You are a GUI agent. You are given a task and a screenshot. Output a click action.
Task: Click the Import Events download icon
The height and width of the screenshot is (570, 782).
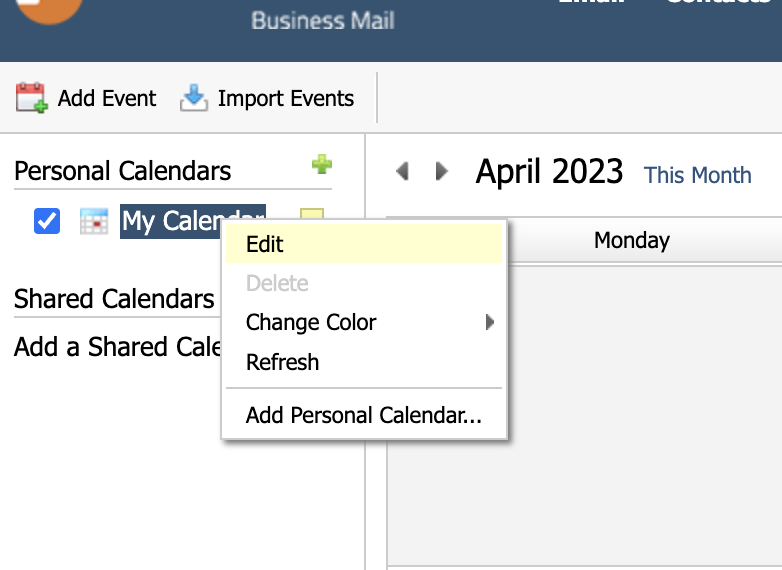tap(194, 98)
